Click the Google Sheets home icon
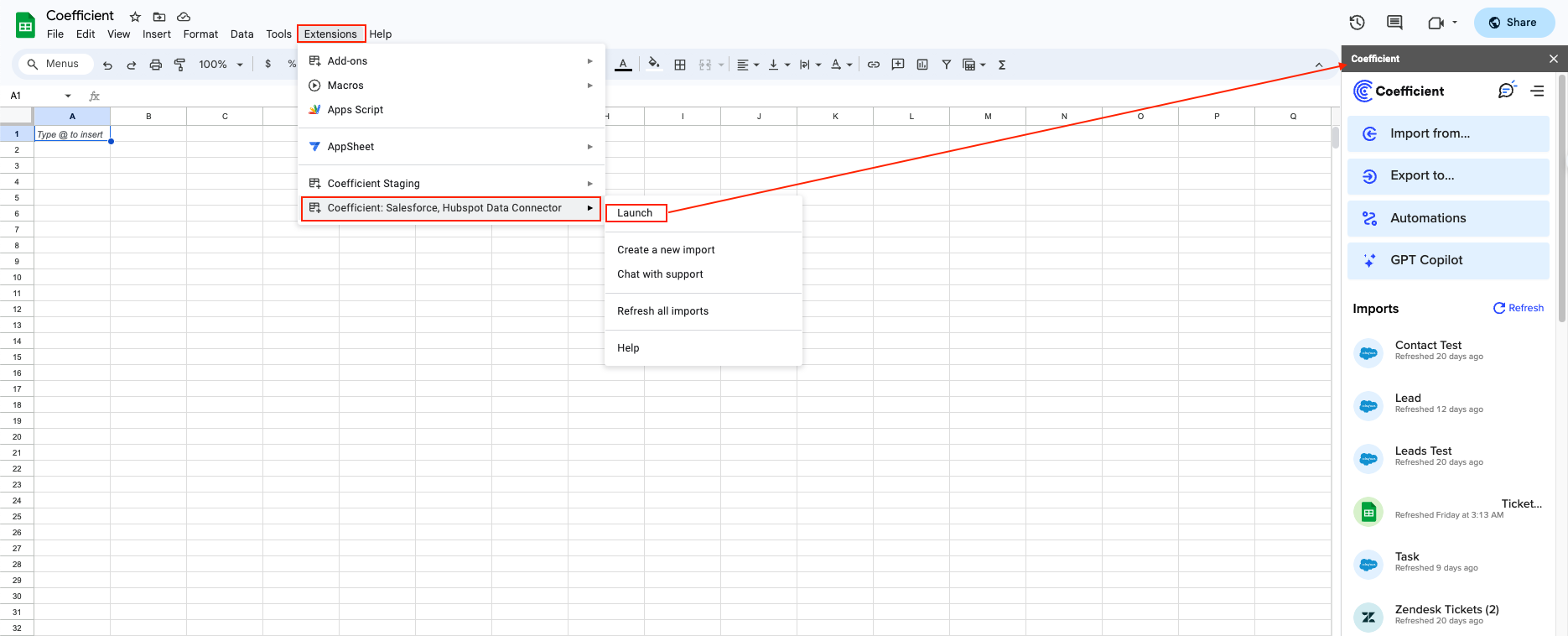This screenshot has width=1568, height=636. point(25,25)
